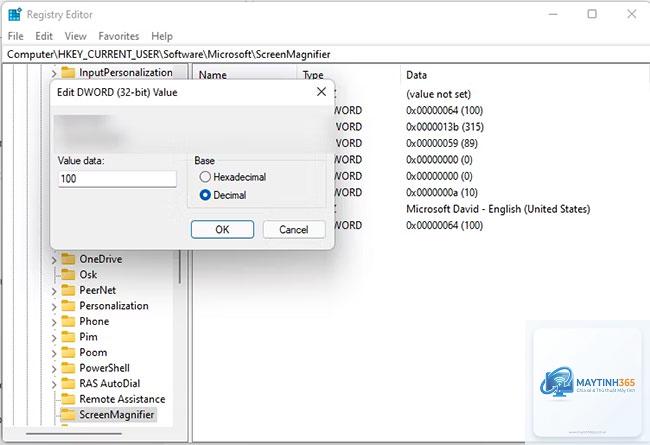Image resolution: width=650 pixels, height=445 pixels.
Task: Click the Value data input field
Action: pos(117,179)
